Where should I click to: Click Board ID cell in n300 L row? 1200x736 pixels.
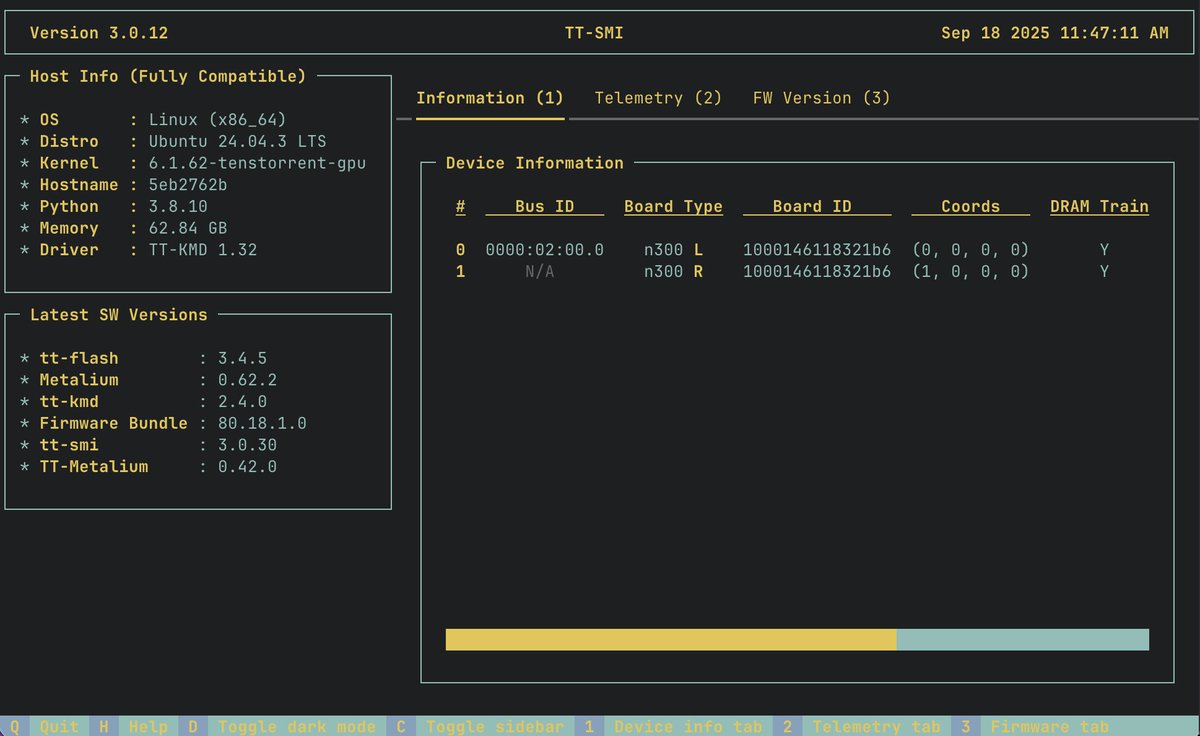pyautogui.click(x=817, y=250)
